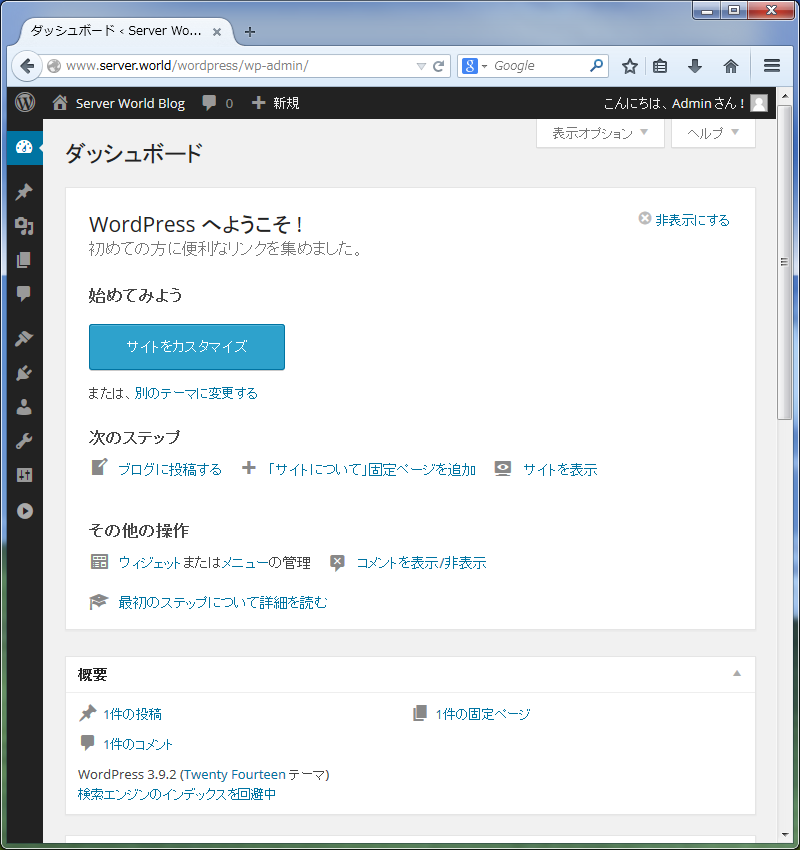Go to browser home page icon

tap(731, 66)
